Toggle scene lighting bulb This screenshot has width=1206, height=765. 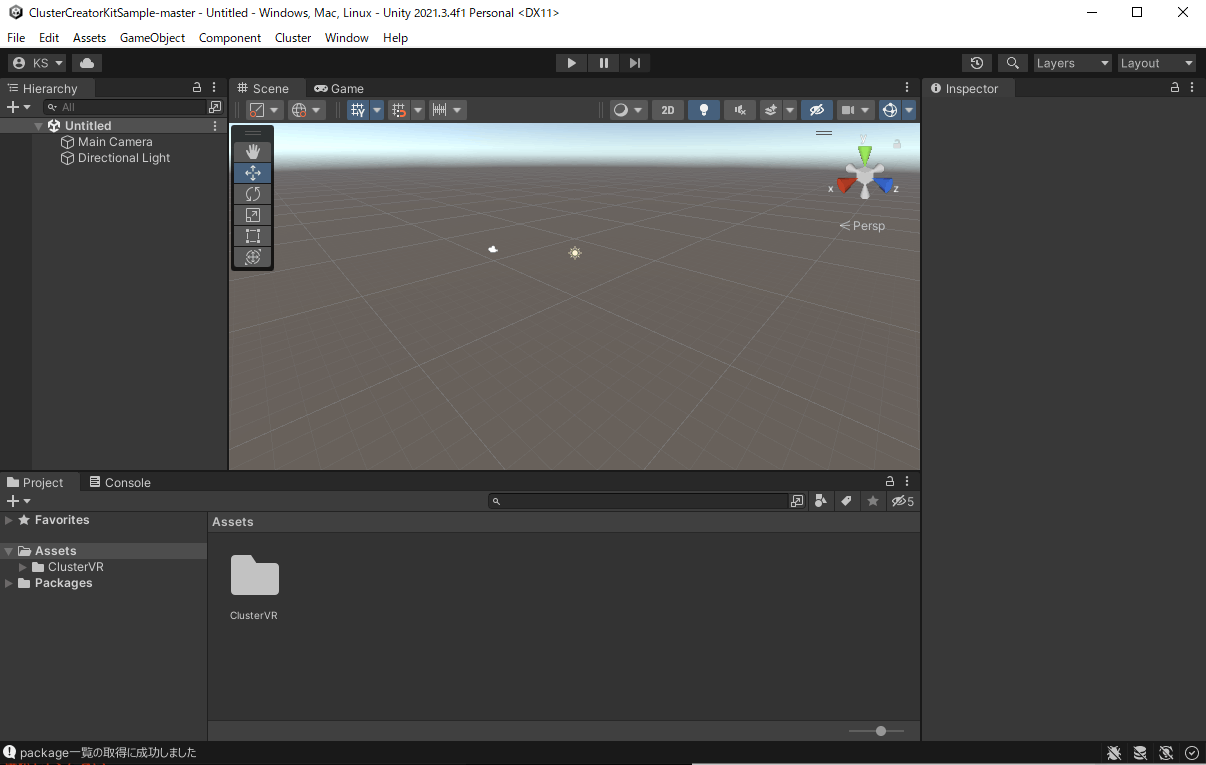703,110
